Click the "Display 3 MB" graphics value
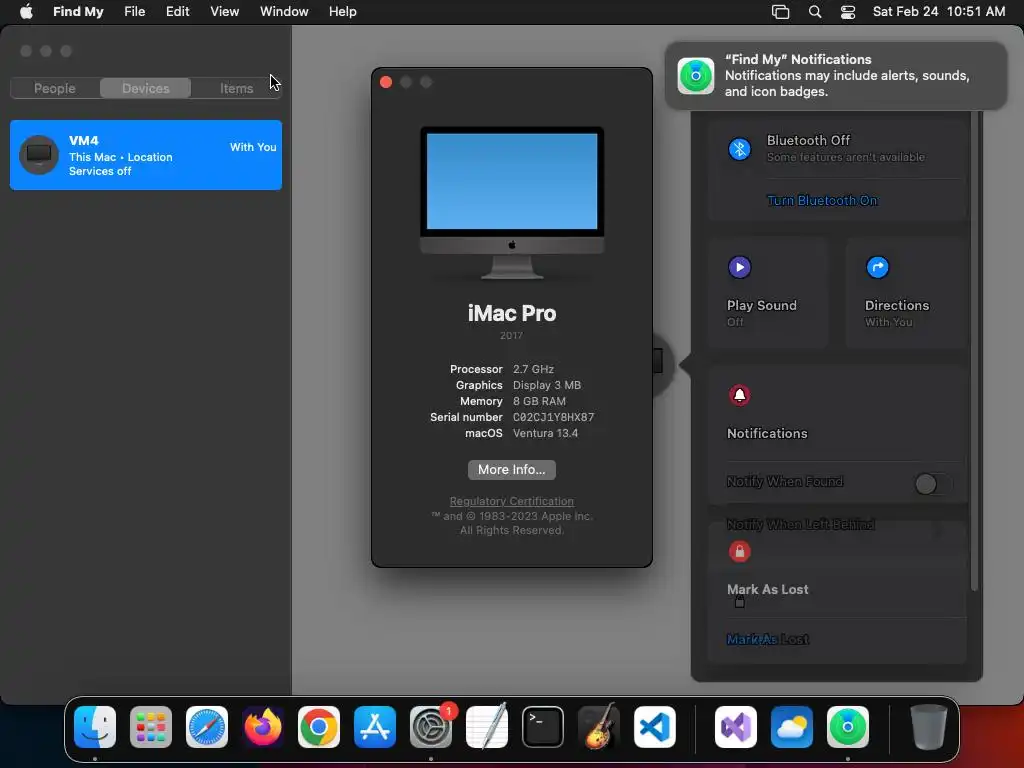The height and width of the screenshot is (768, 1024). pos(547,385)
